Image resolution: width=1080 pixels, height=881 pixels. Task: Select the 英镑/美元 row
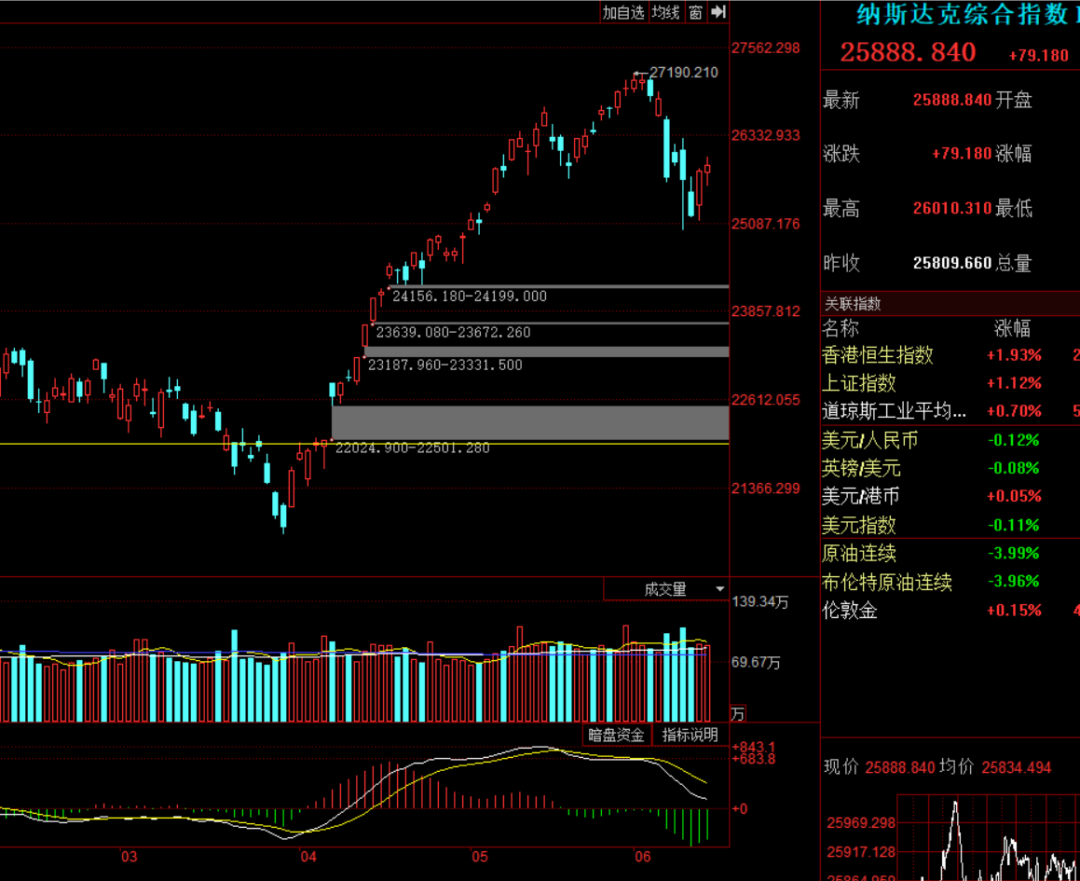(951, 468)
